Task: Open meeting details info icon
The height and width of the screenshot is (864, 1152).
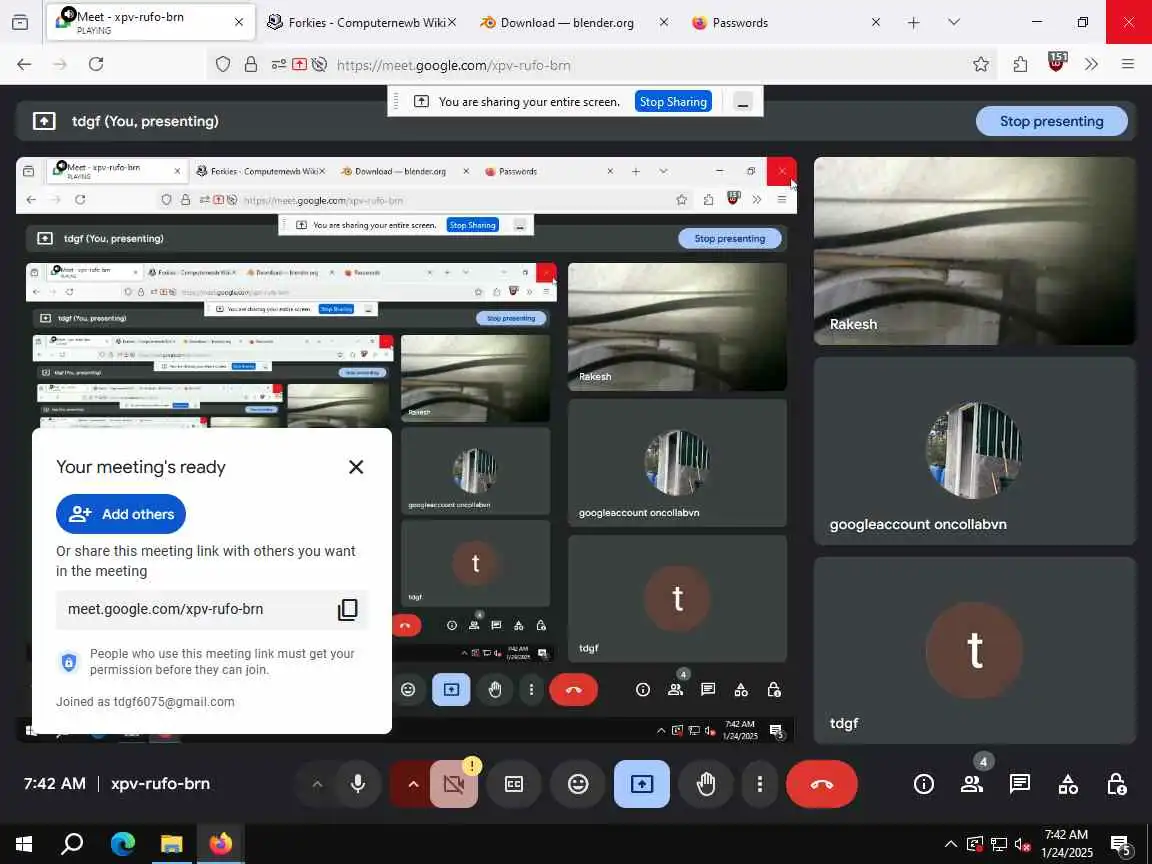Action: (x=924, y=784)
